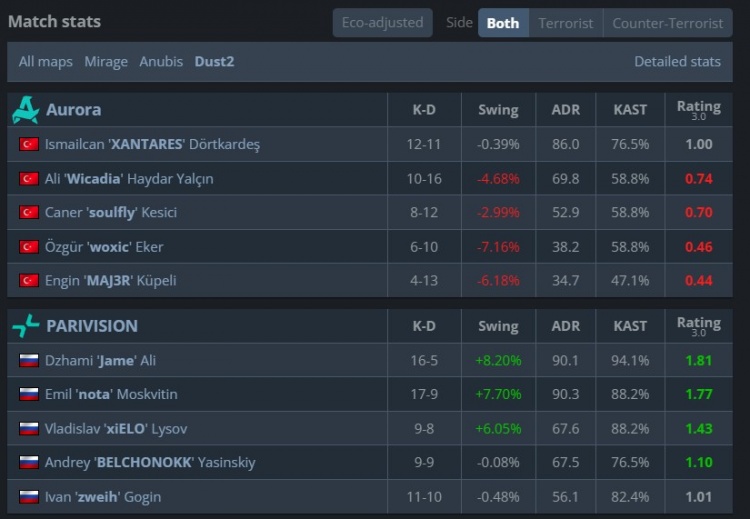750x519 pixels.
Task: Switch side filter to Terrorist
Action: point(565,23)
